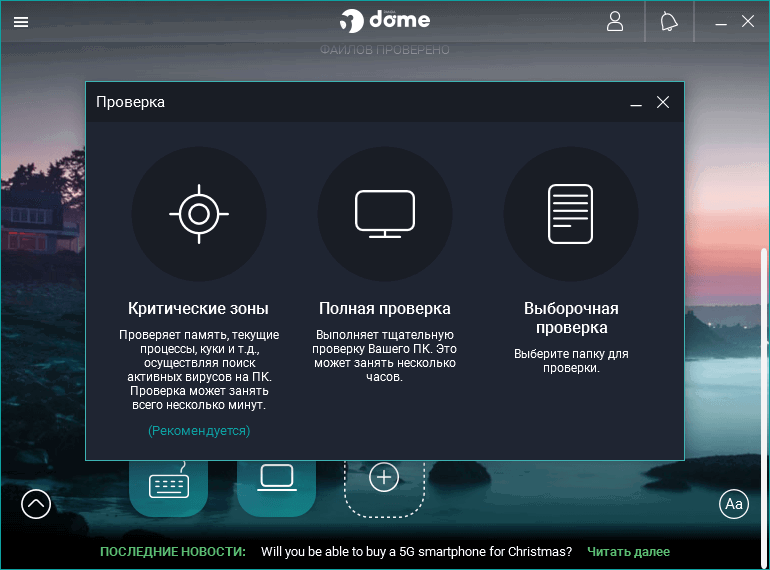770x570 pixels.
Task: Click the Читать далее link
Action: [628, 551]
